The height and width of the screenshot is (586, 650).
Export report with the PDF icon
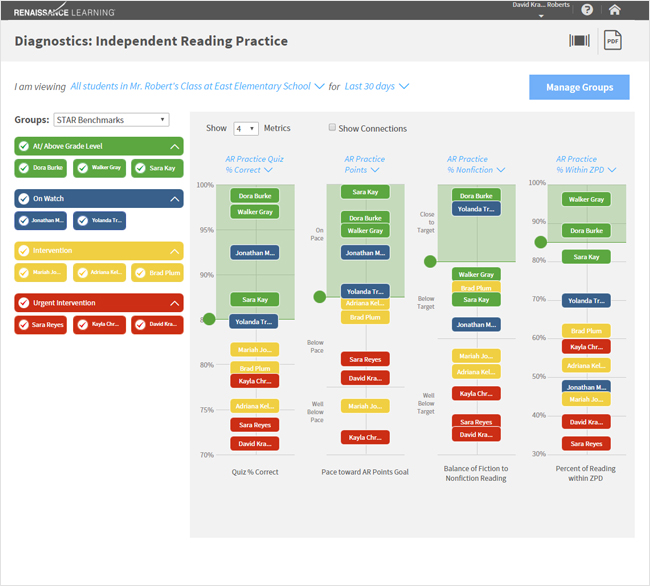tap(612, 40)
